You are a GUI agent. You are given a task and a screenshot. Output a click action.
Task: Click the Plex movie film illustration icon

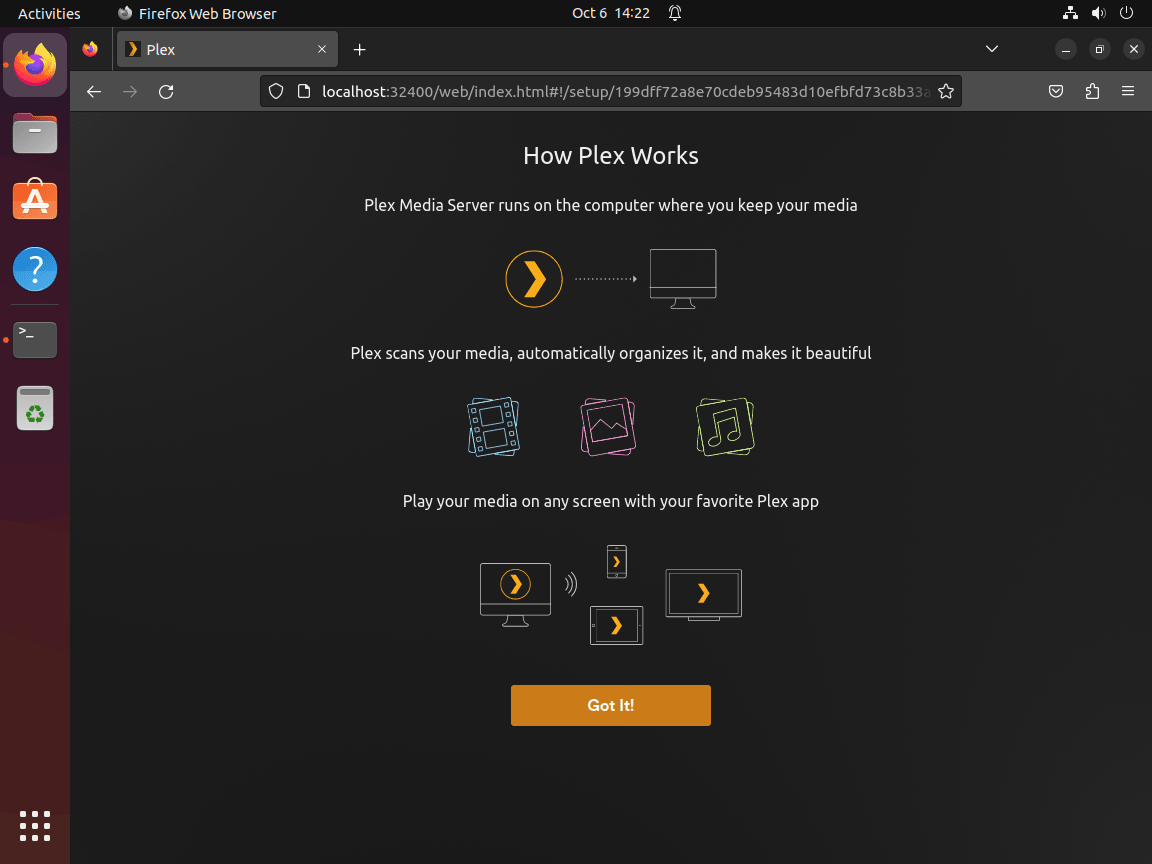coord(493,426)
